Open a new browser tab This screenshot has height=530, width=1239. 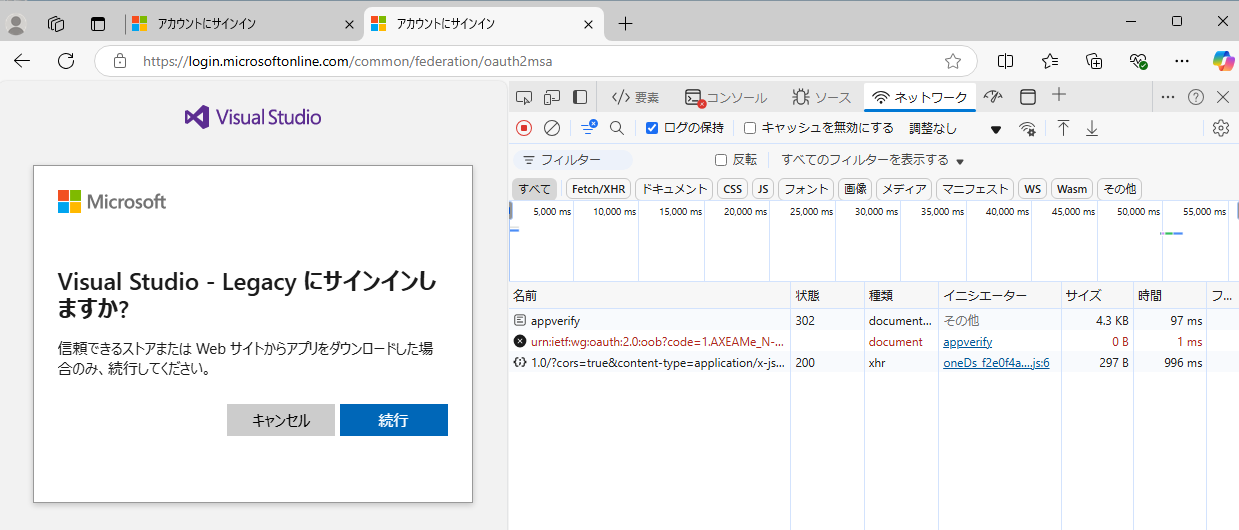(x=626, y=24)
